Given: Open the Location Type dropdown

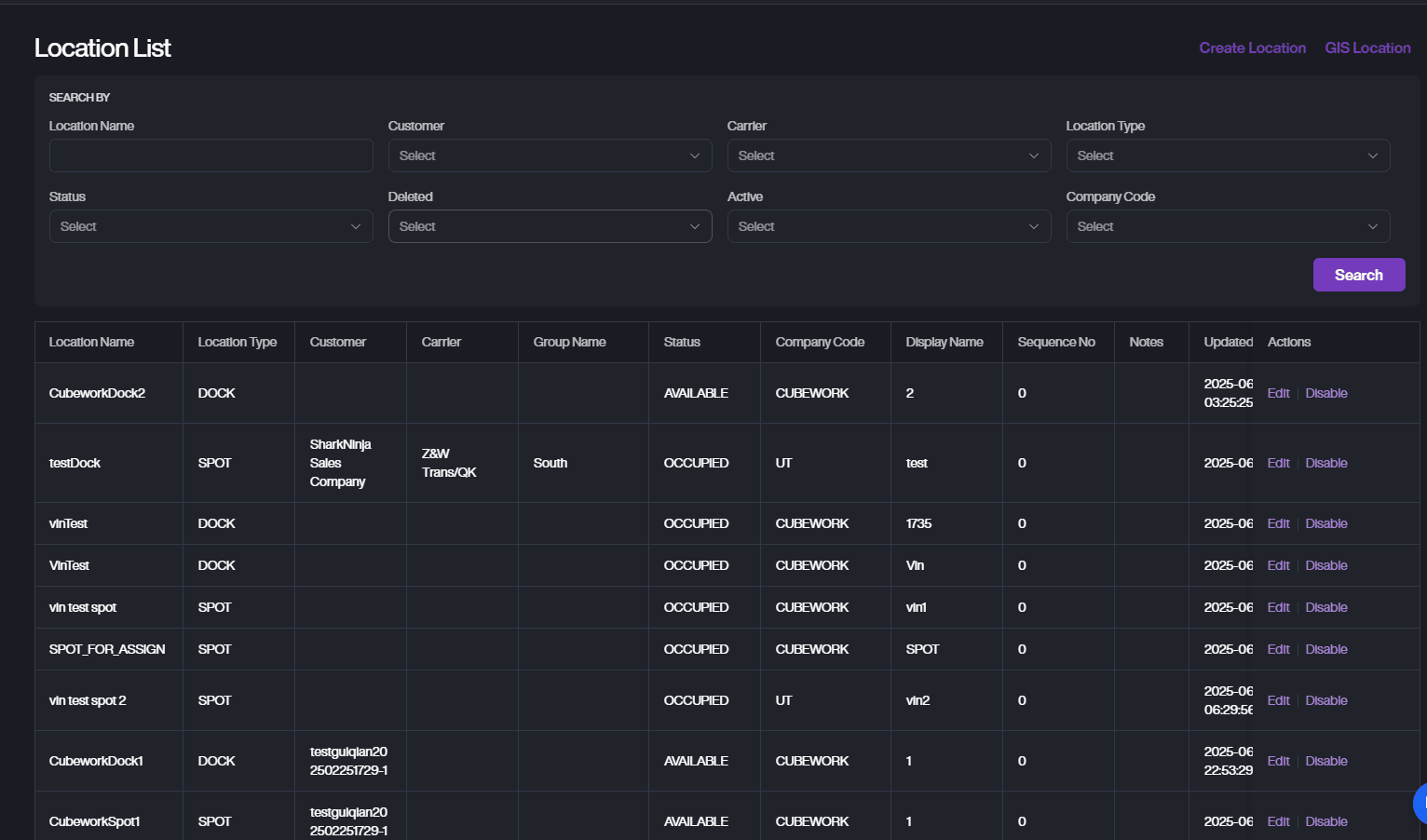Looking at the screenshot, I should point(1228,156).
